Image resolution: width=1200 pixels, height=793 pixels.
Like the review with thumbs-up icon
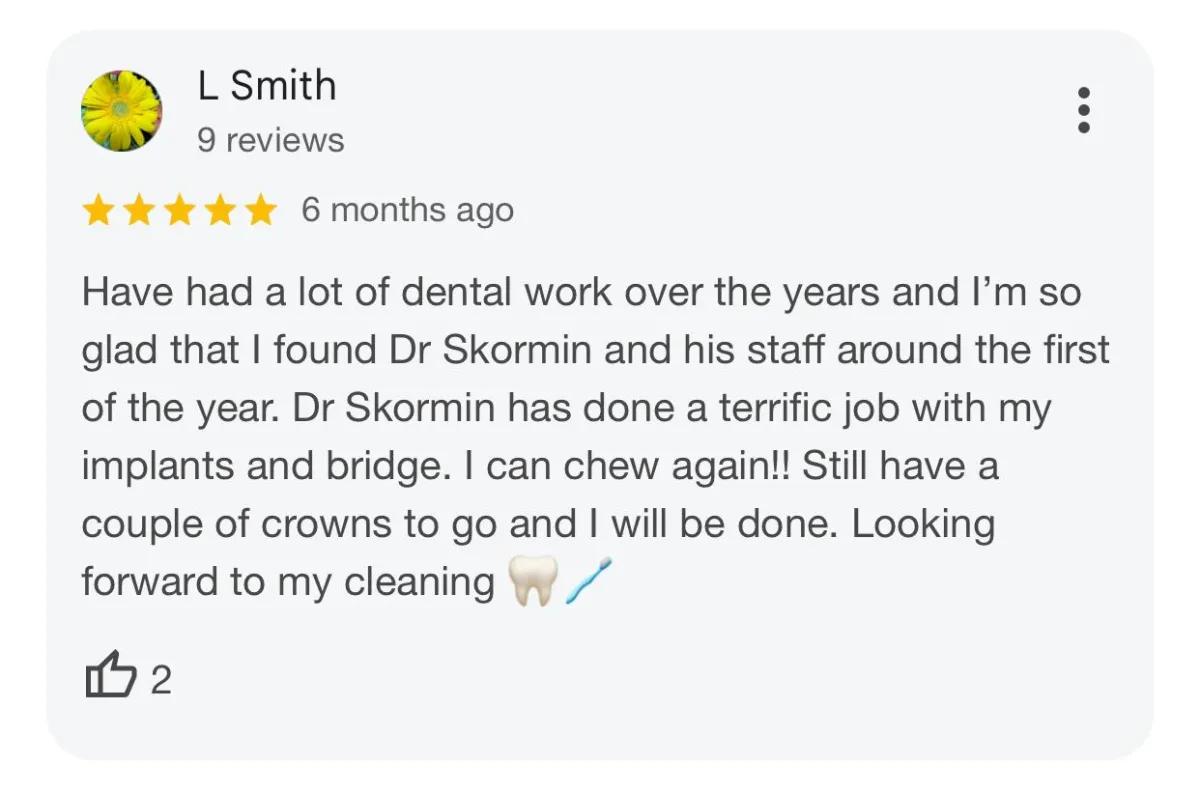click(x=110, y=675)
